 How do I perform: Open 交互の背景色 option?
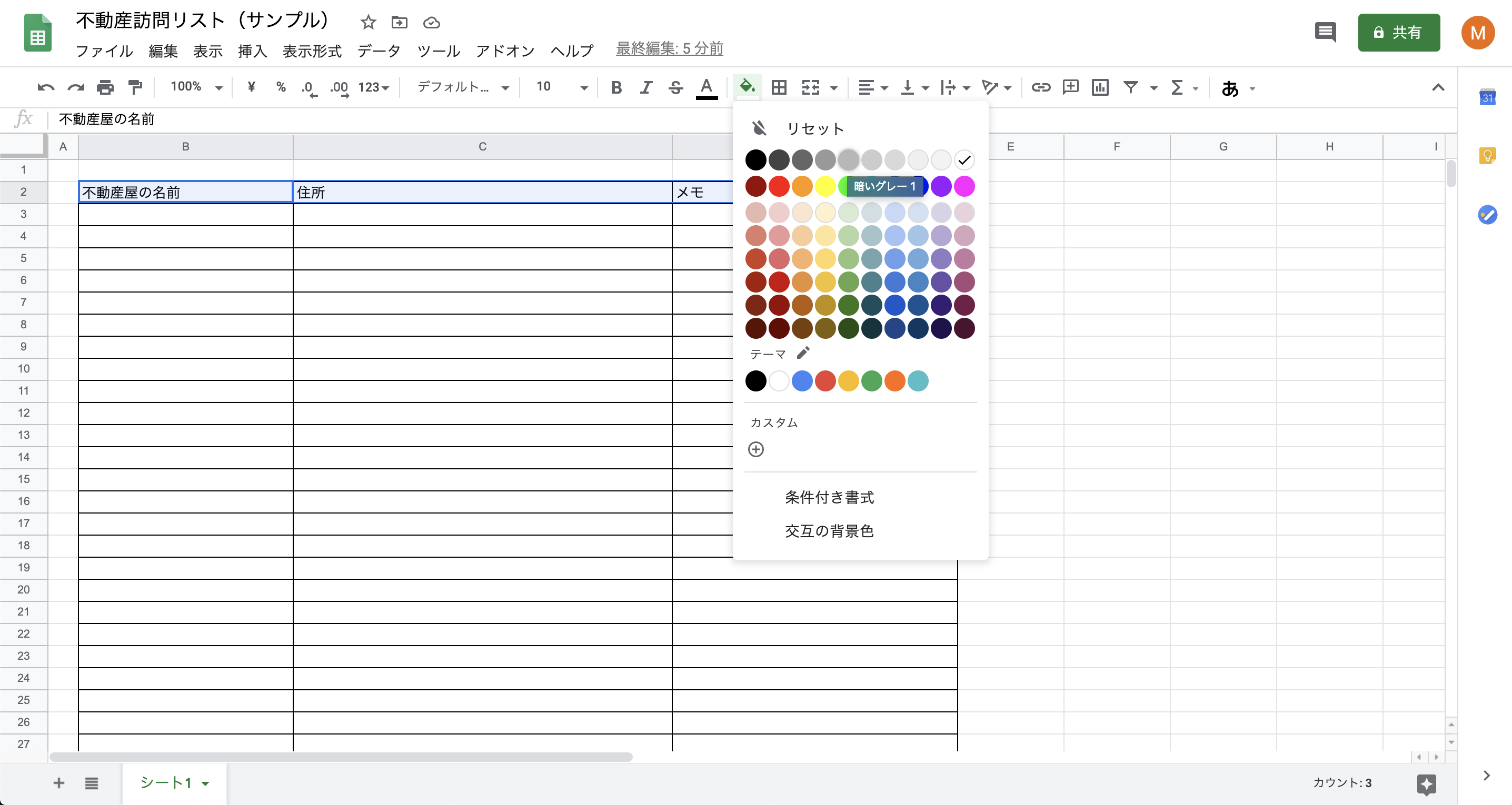[829, 531]
